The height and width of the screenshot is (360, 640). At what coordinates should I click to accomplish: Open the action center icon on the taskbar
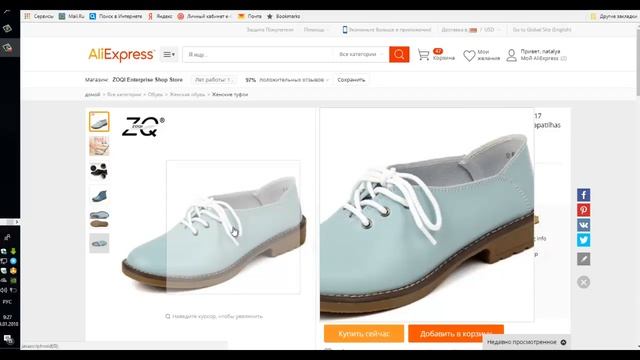pos(8,338)
